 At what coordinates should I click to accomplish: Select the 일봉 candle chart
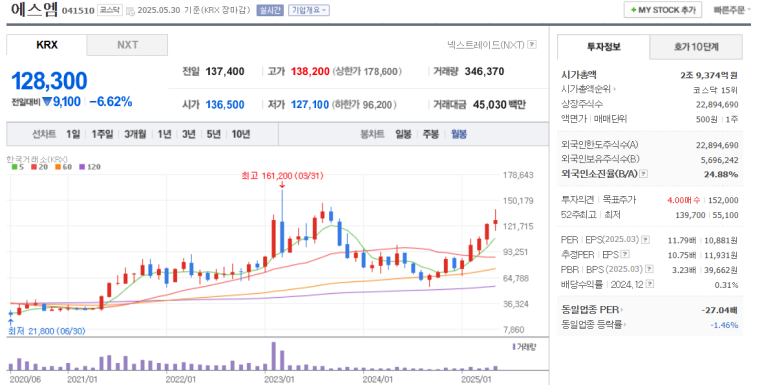tap(403, 134)
